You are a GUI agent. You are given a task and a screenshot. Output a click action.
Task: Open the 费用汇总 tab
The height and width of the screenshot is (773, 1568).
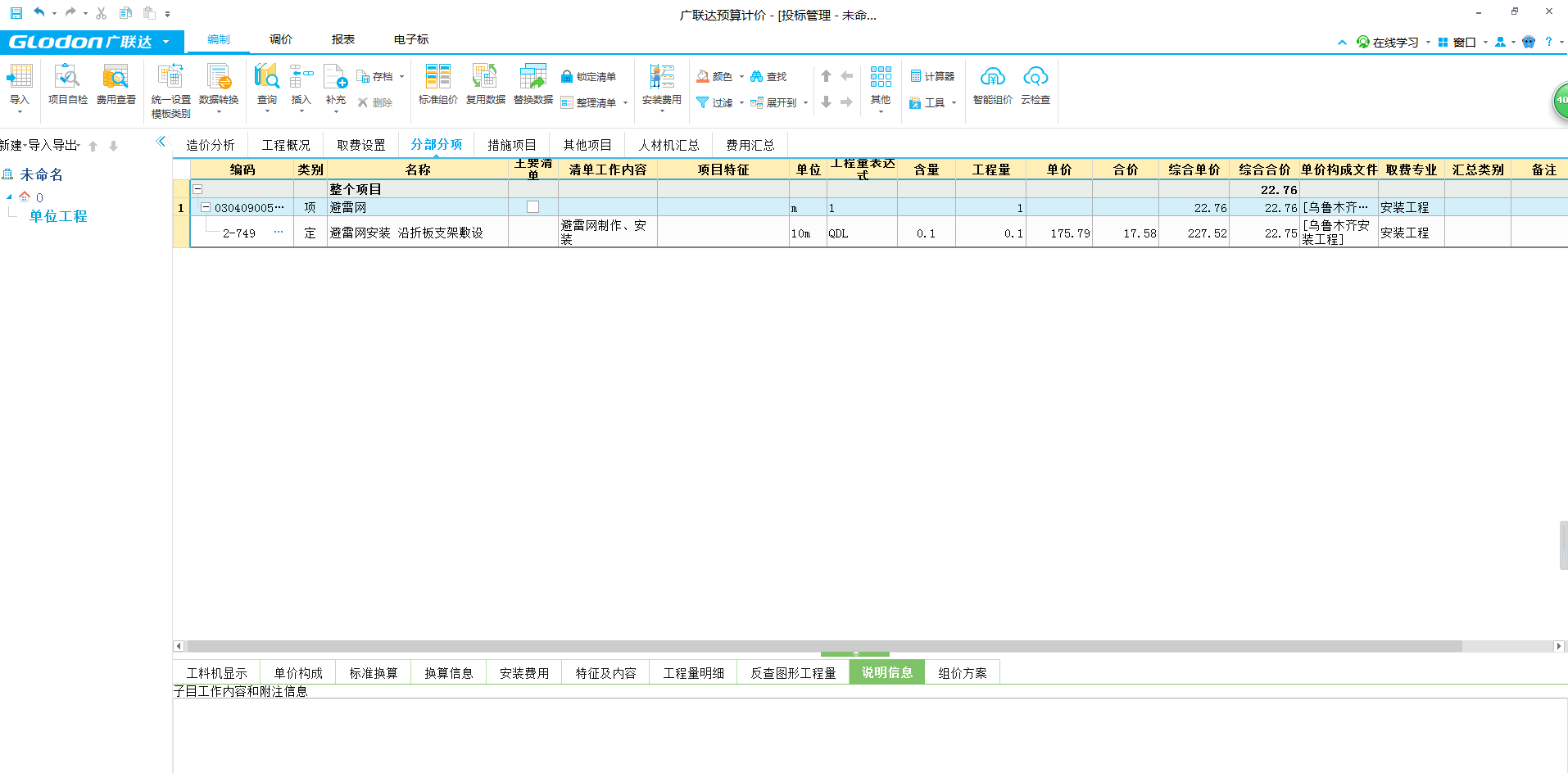[750, 145]
